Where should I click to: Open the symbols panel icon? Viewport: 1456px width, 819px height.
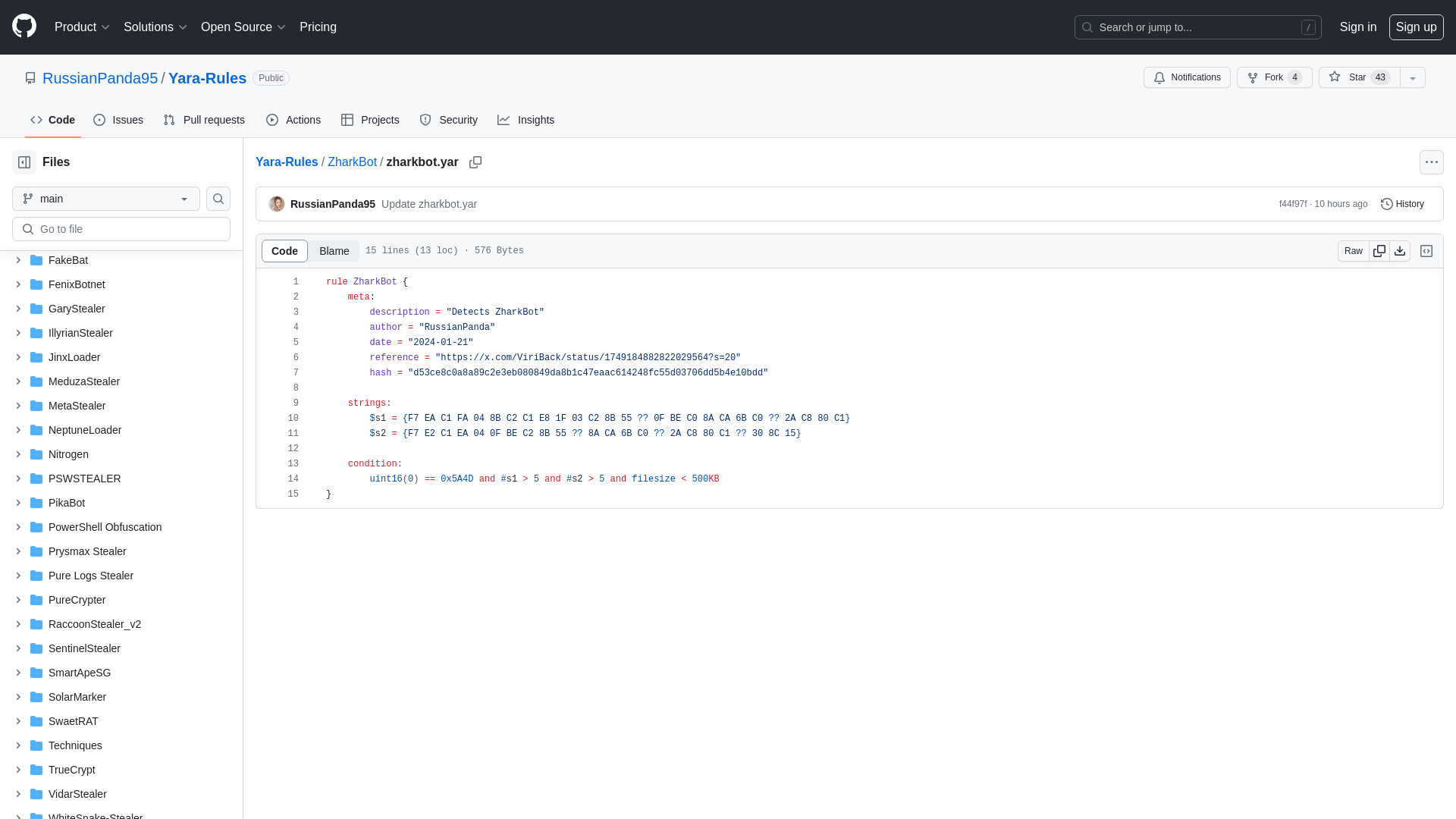click(x=1426, y=251)
